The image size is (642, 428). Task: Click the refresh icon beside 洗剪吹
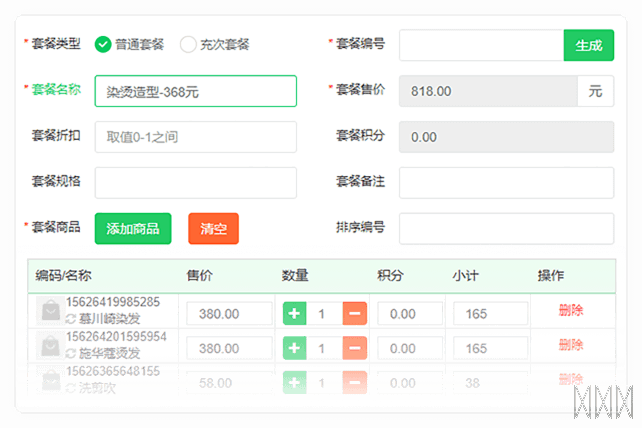pos(71,387)
